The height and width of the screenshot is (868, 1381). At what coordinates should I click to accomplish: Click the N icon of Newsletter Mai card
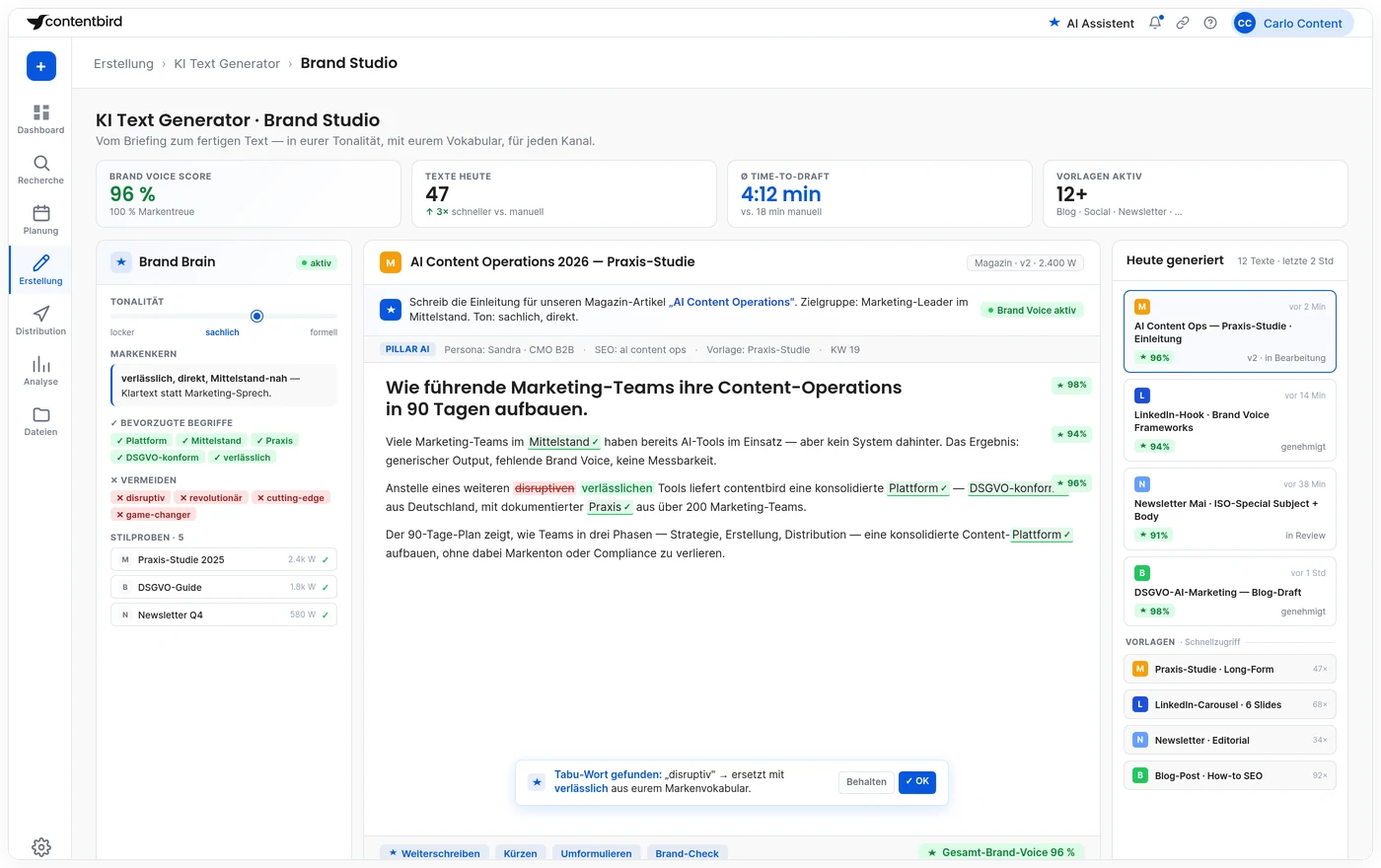1142,484
